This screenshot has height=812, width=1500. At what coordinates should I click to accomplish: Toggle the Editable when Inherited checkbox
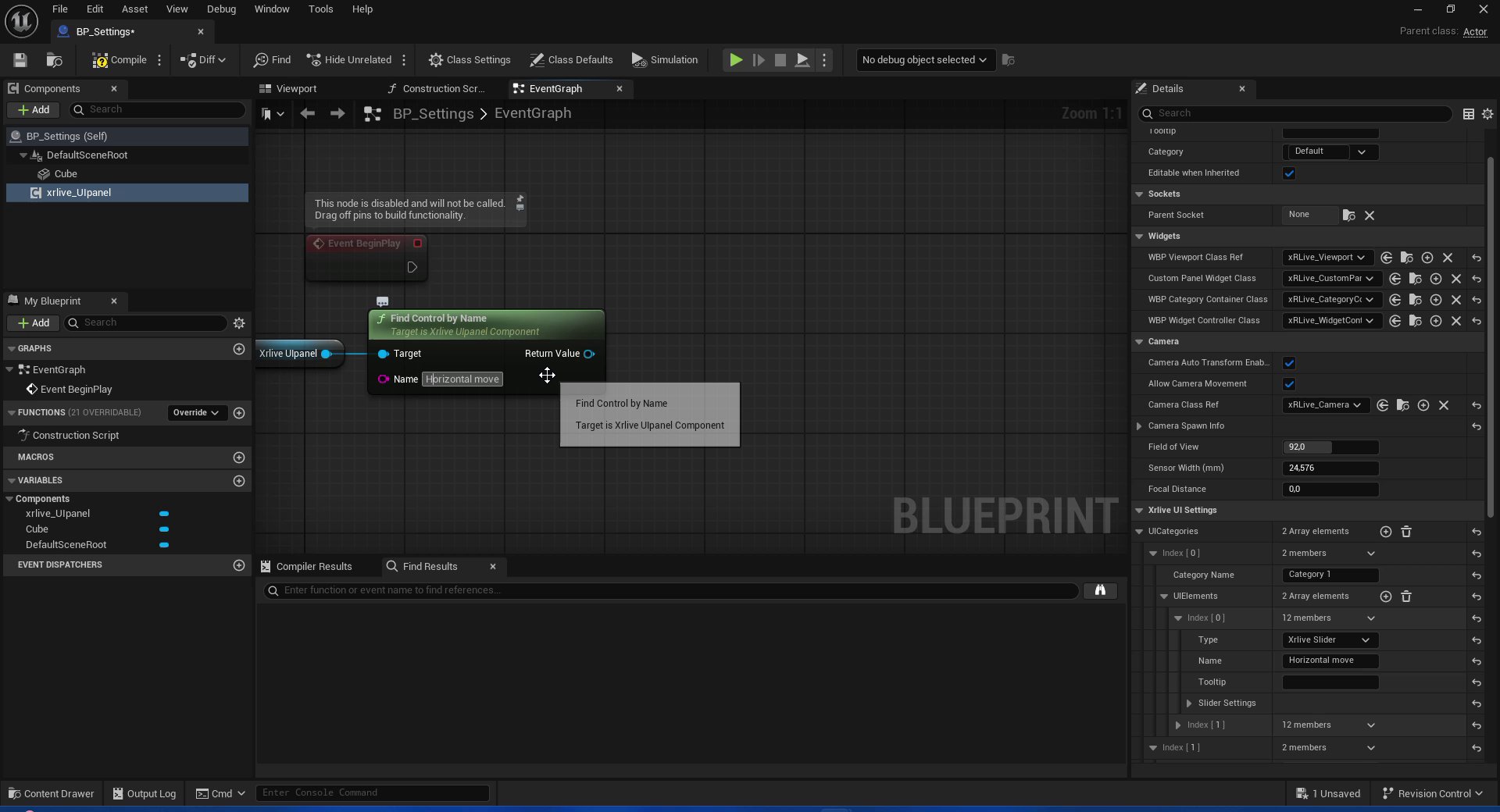coord(1289,173)
